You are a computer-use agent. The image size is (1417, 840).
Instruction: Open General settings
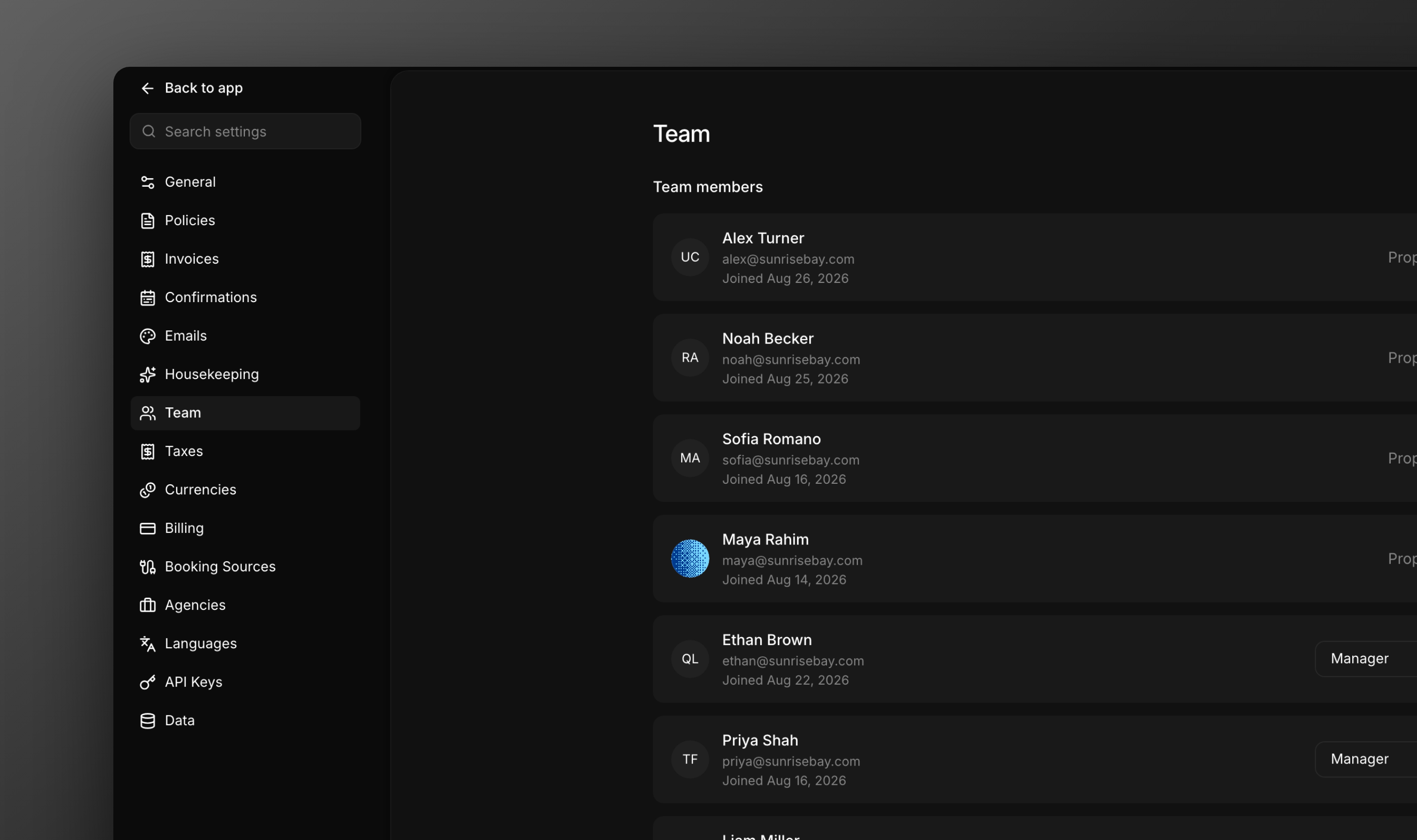click(x=245, y=182)
